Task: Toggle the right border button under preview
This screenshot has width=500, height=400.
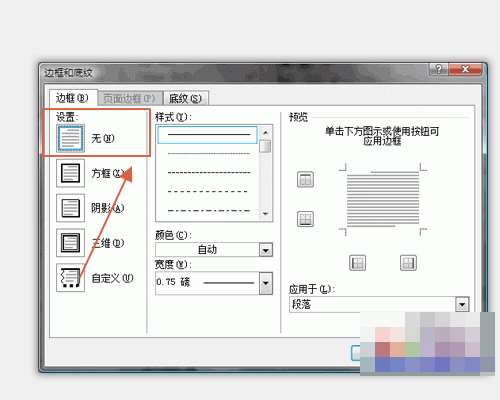Action: point(408,263)
